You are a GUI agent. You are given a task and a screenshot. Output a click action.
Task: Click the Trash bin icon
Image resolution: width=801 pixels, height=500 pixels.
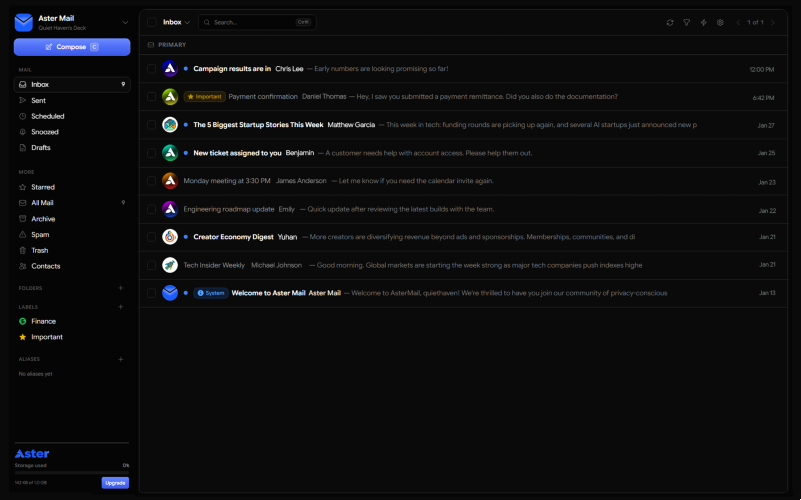pos(22,250)
